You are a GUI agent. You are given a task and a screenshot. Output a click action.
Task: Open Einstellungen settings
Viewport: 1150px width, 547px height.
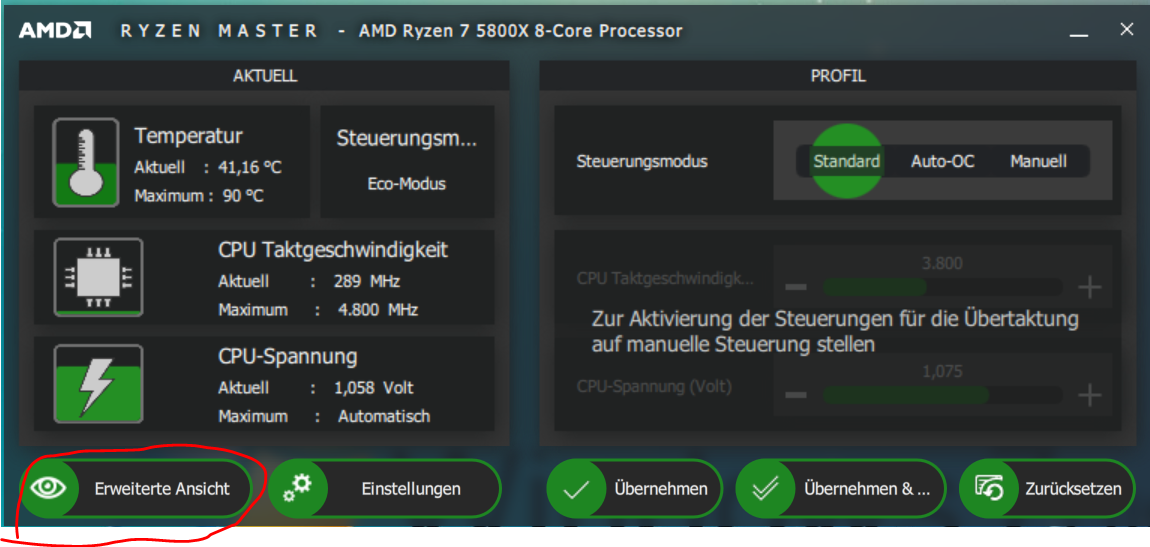(384, 488)
